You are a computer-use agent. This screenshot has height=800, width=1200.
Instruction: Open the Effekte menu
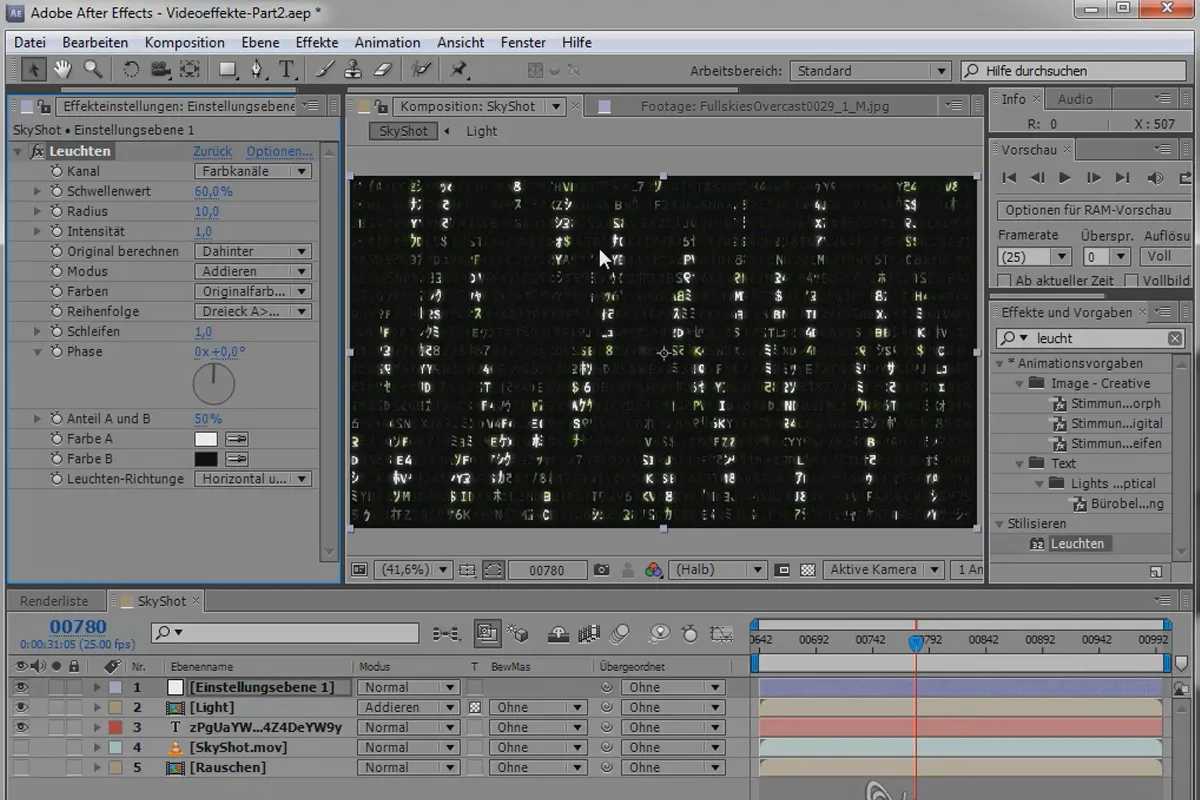(x=317, y=42)
